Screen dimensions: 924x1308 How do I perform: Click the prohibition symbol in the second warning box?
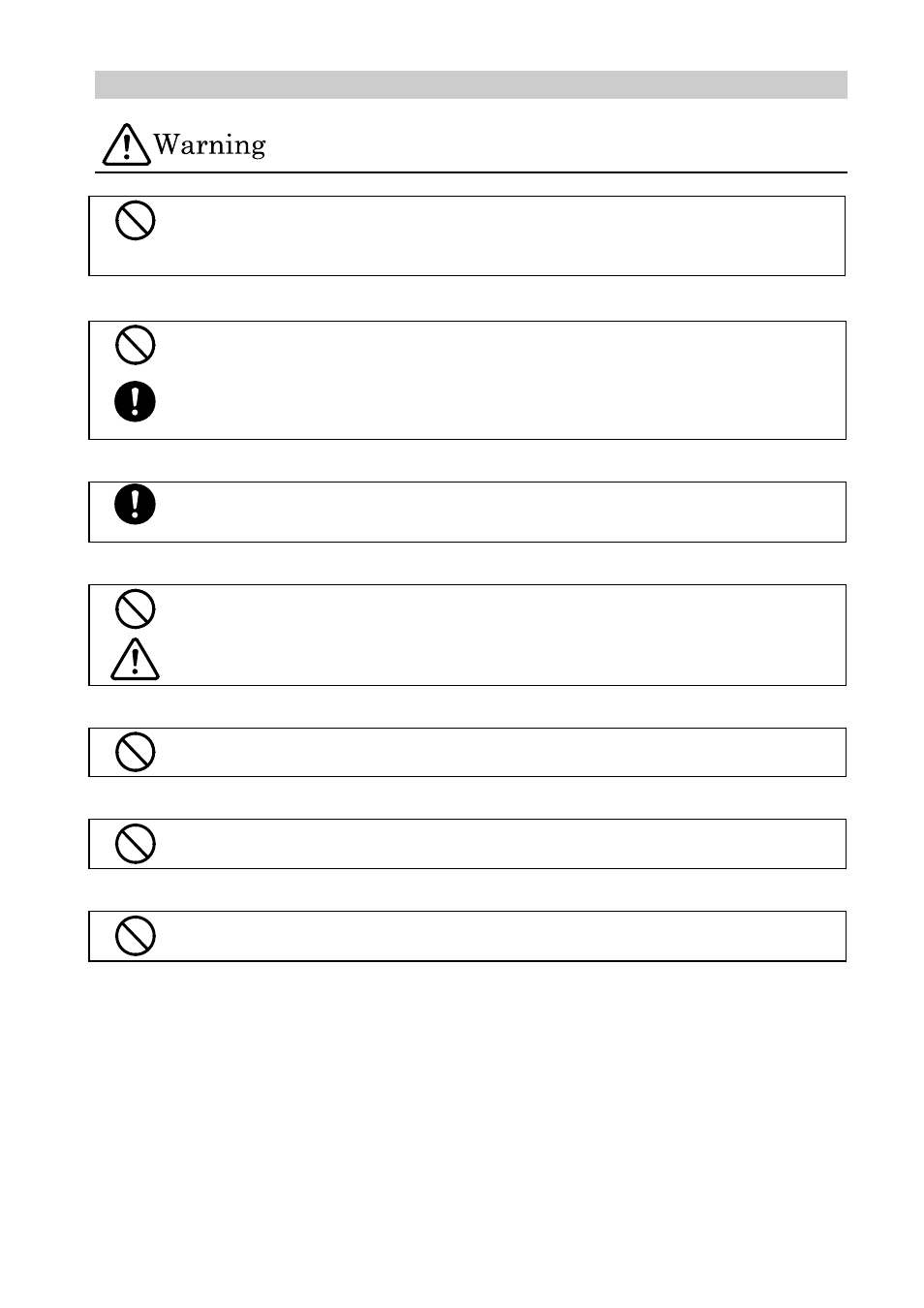(x=136, y=345)
